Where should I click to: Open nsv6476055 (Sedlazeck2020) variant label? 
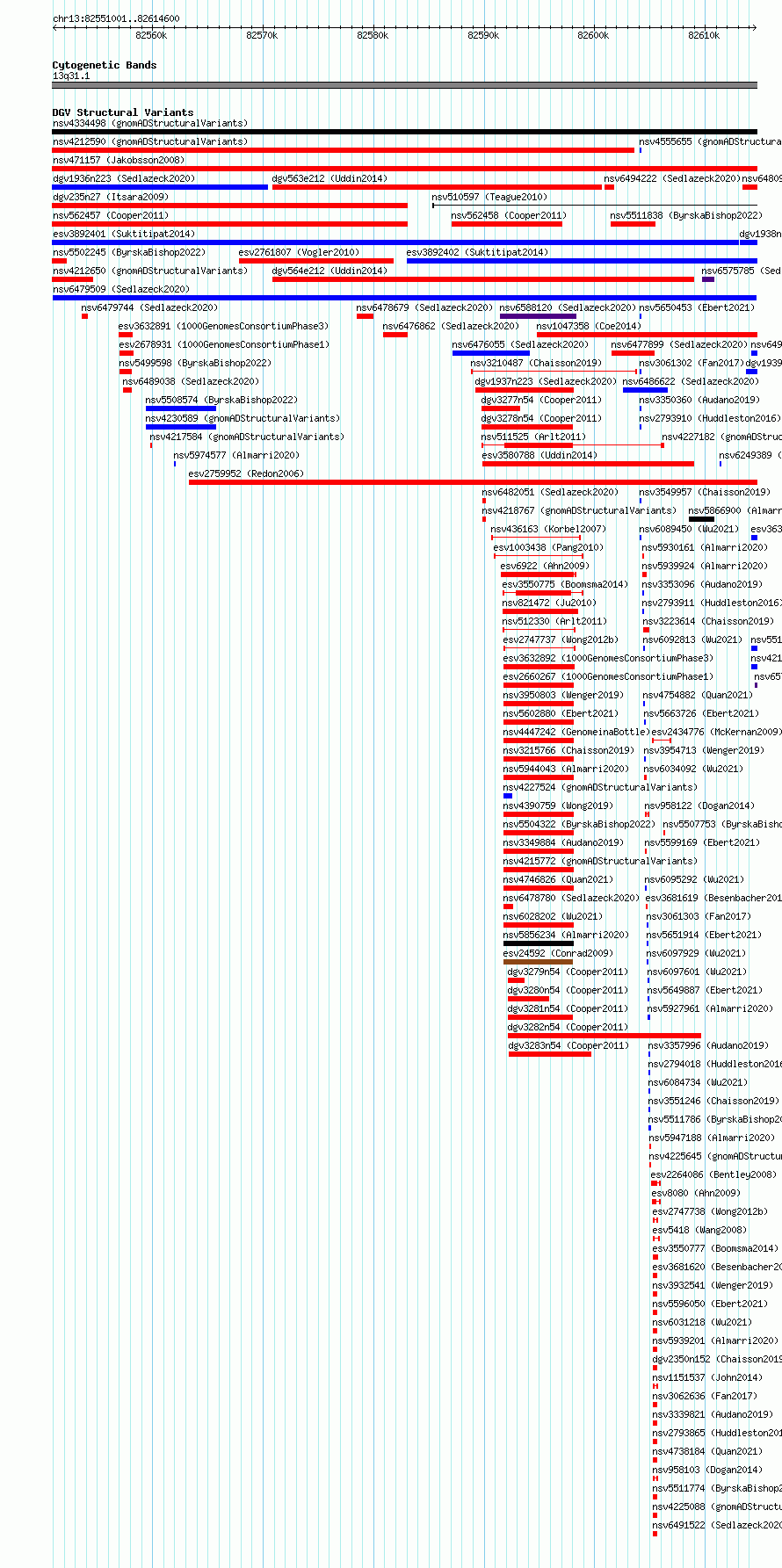click(521, 344)
